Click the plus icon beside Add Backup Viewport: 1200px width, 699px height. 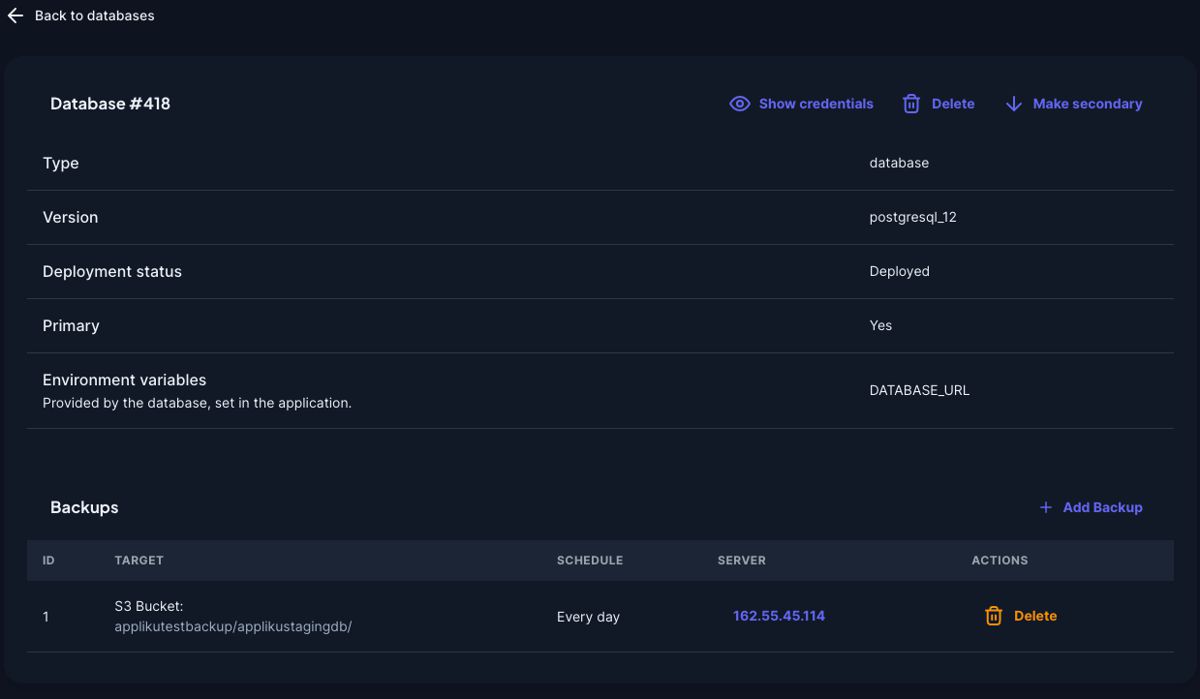point(1046,507)
